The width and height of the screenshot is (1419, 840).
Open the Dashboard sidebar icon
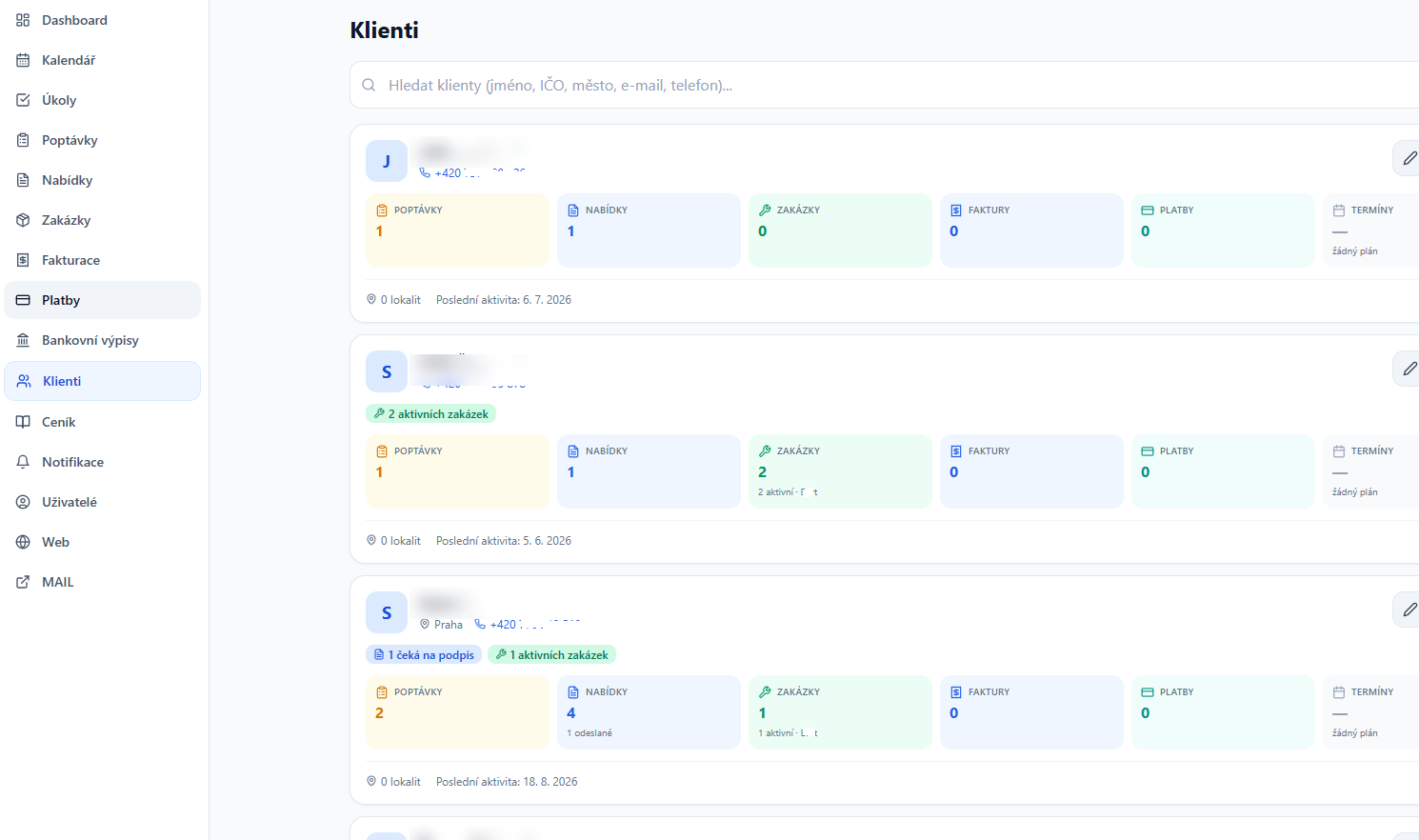pos(23,20)
